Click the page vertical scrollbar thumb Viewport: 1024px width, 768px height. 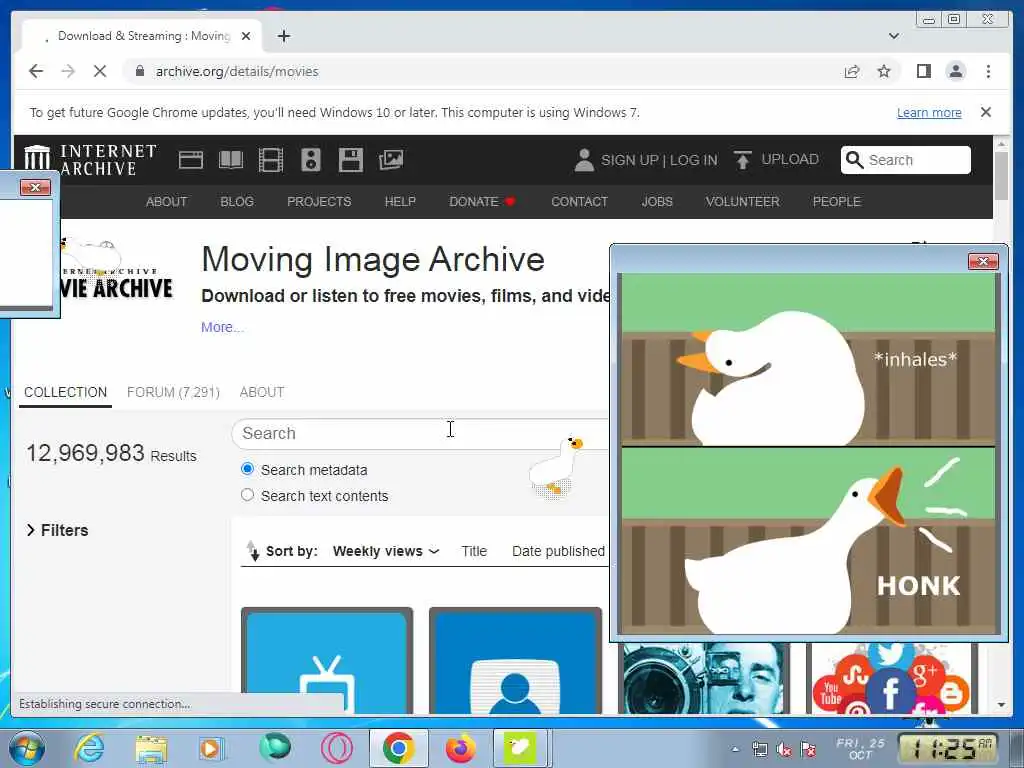click(x=1001, y=175)
